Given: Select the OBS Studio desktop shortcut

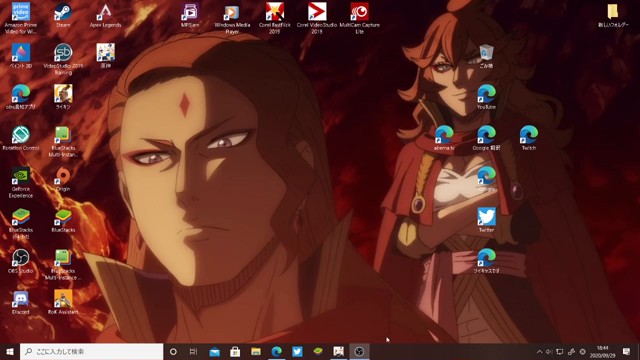Looking at the screenshot, I should click(x=21, y=261).
